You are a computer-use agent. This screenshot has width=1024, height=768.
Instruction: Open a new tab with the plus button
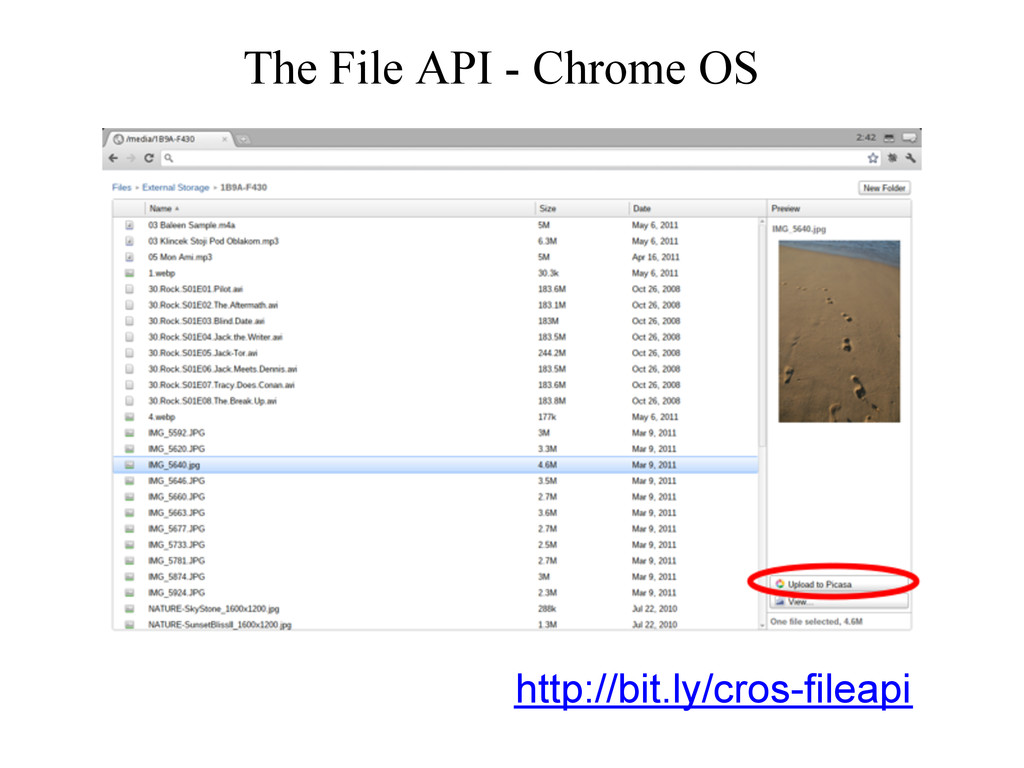point(243,139)
